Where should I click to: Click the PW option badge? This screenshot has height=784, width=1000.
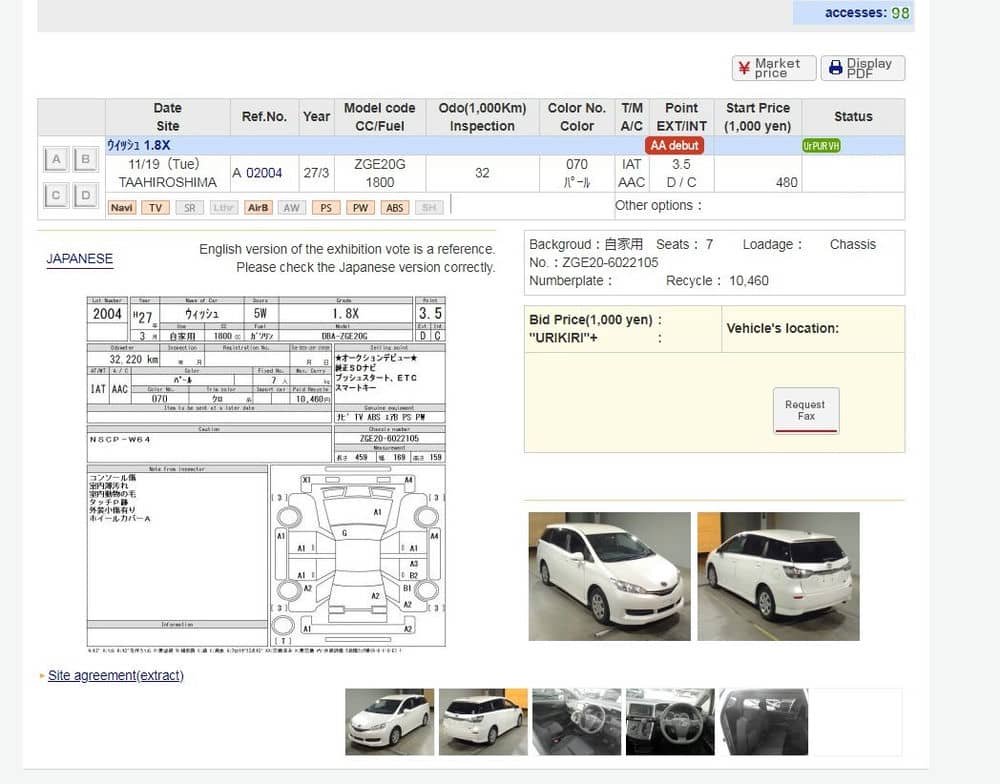click(360, 208)
